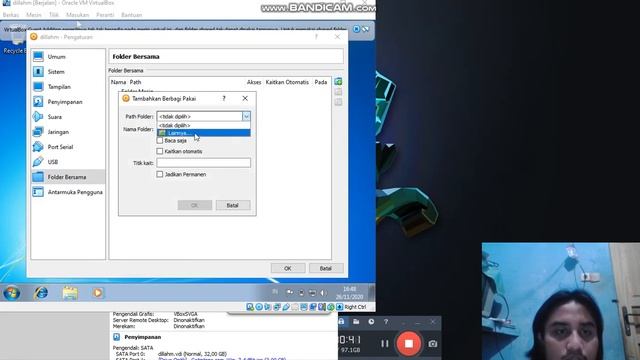Stop the Bandicam recording
The image size is (640, 360).
pyautogui.click(x=409, y=344)
